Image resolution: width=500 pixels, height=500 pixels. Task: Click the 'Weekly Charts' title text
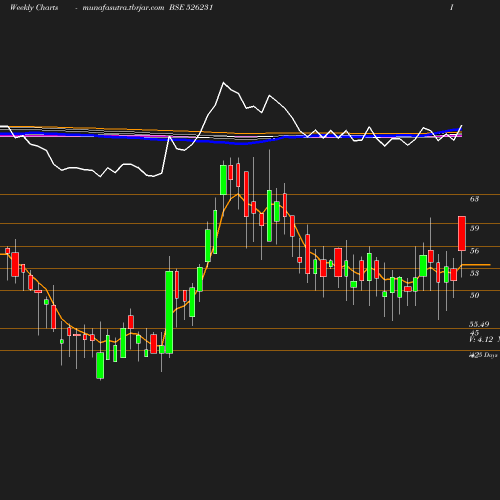(x=34, y=7)
